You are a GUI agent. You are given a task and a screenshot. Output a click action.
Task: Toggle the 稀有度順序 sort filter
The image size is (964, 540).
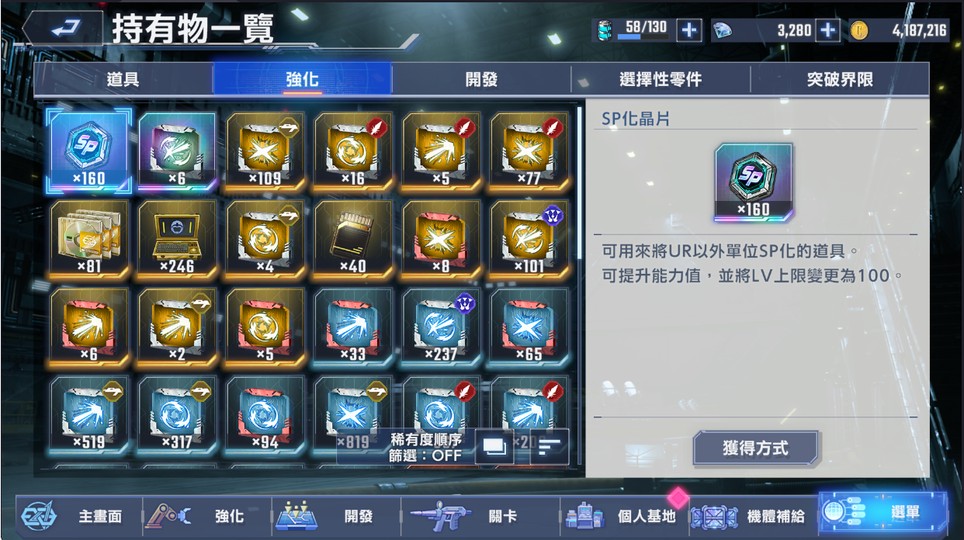click(x=425, y=448)
